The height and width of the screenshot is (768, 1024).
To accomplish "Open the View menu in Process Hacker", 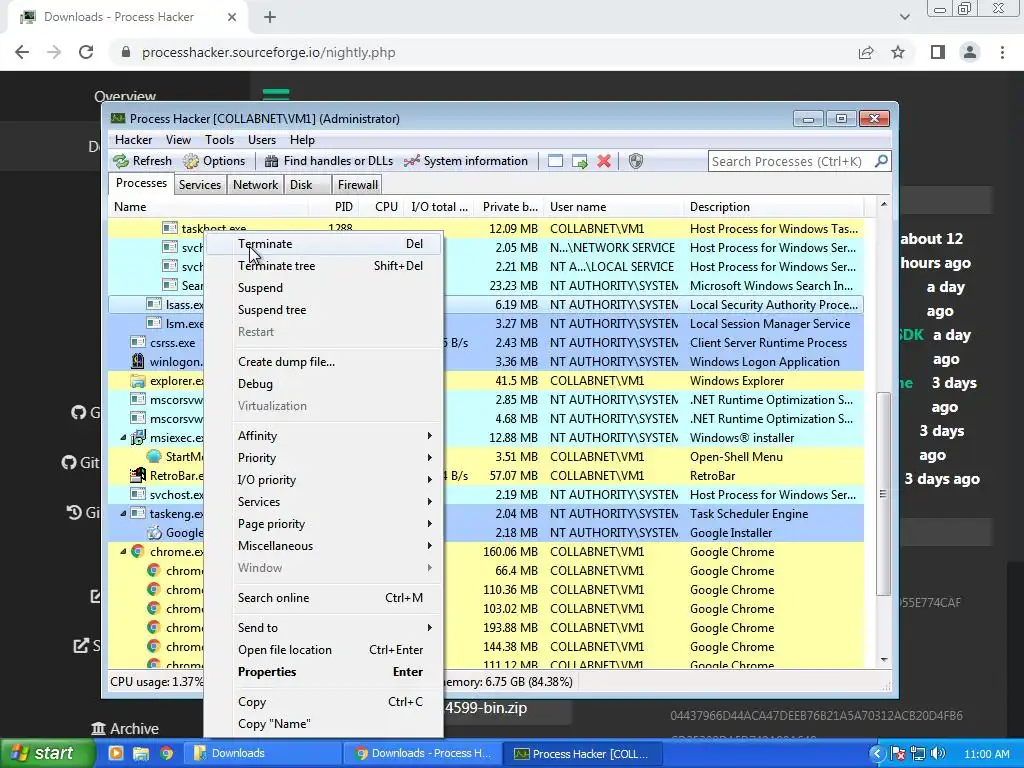I will (x=178, y=140).
